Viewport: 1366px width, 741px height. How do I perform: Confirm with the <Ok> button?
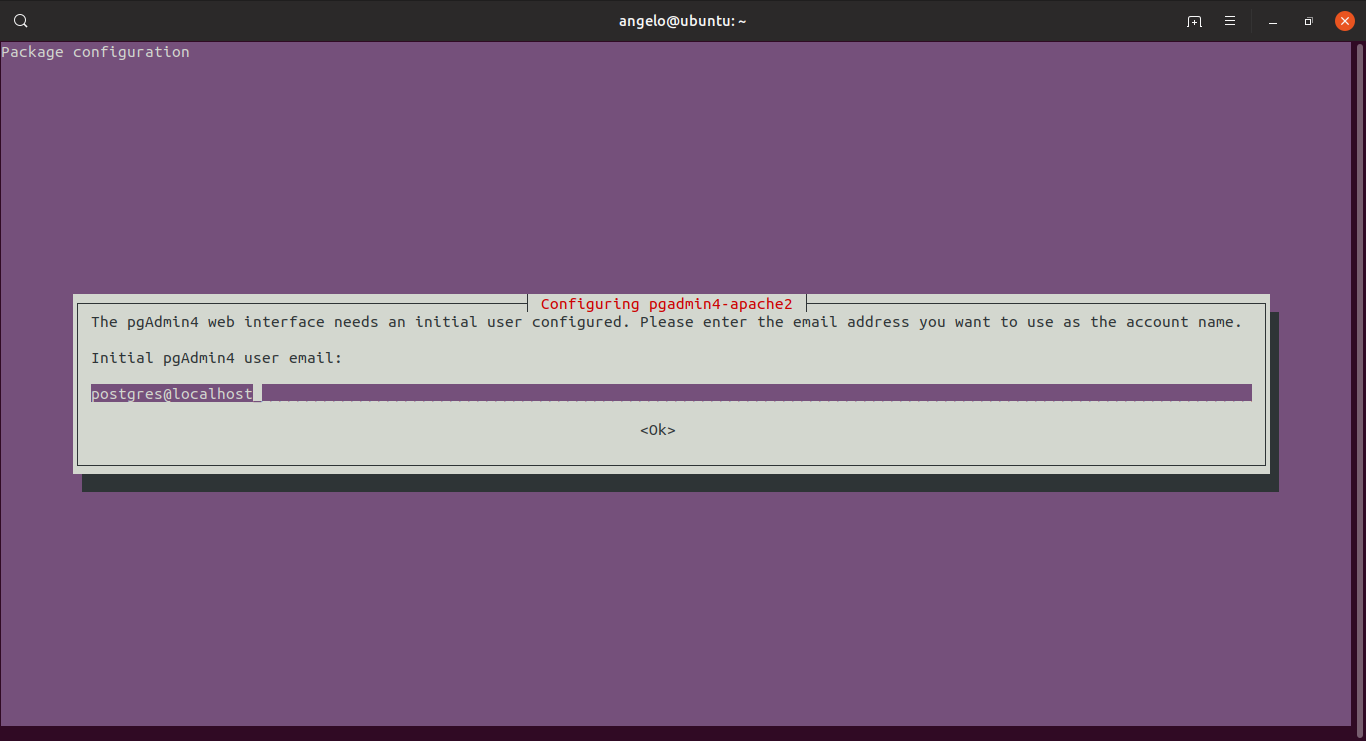(658, 430)
